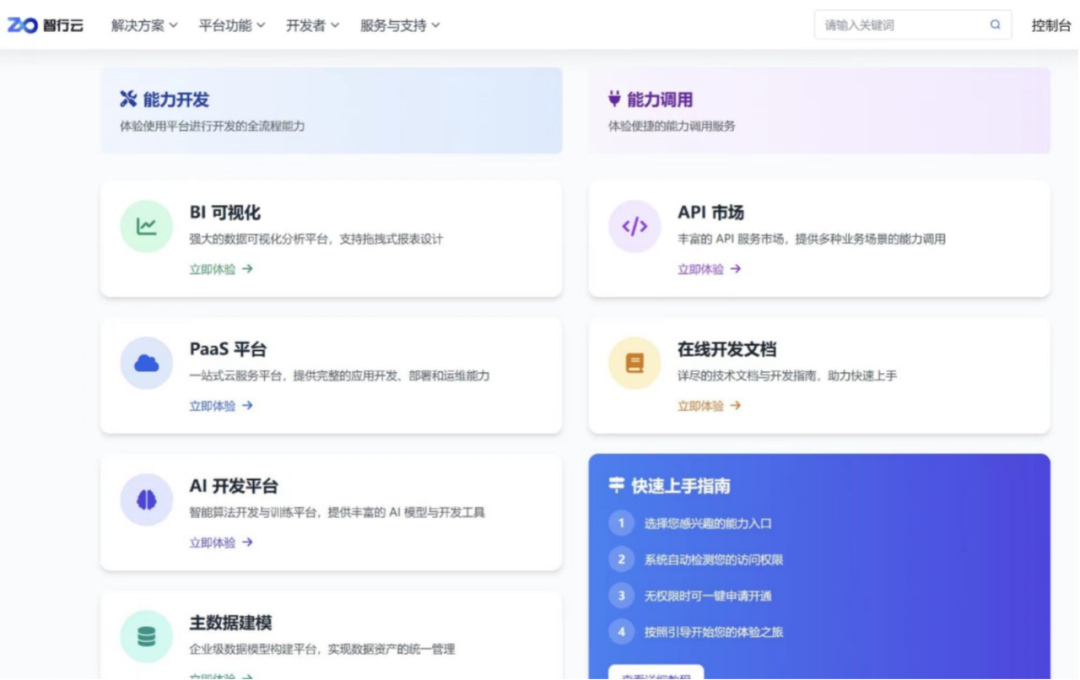Select 体验使用平台进行开发的全流程能力 subtitle
1080x680 pixels.
tap(212, 126)
